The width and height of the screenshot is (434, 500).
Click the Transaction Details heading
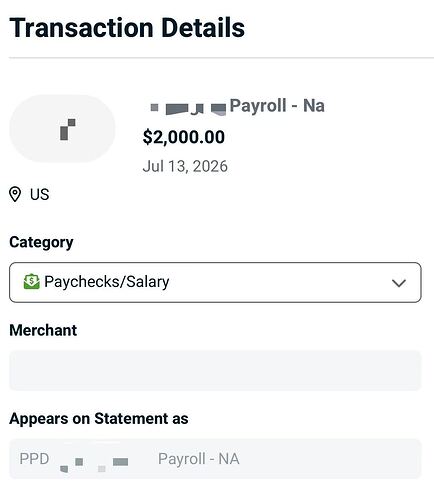pos(127,28)
